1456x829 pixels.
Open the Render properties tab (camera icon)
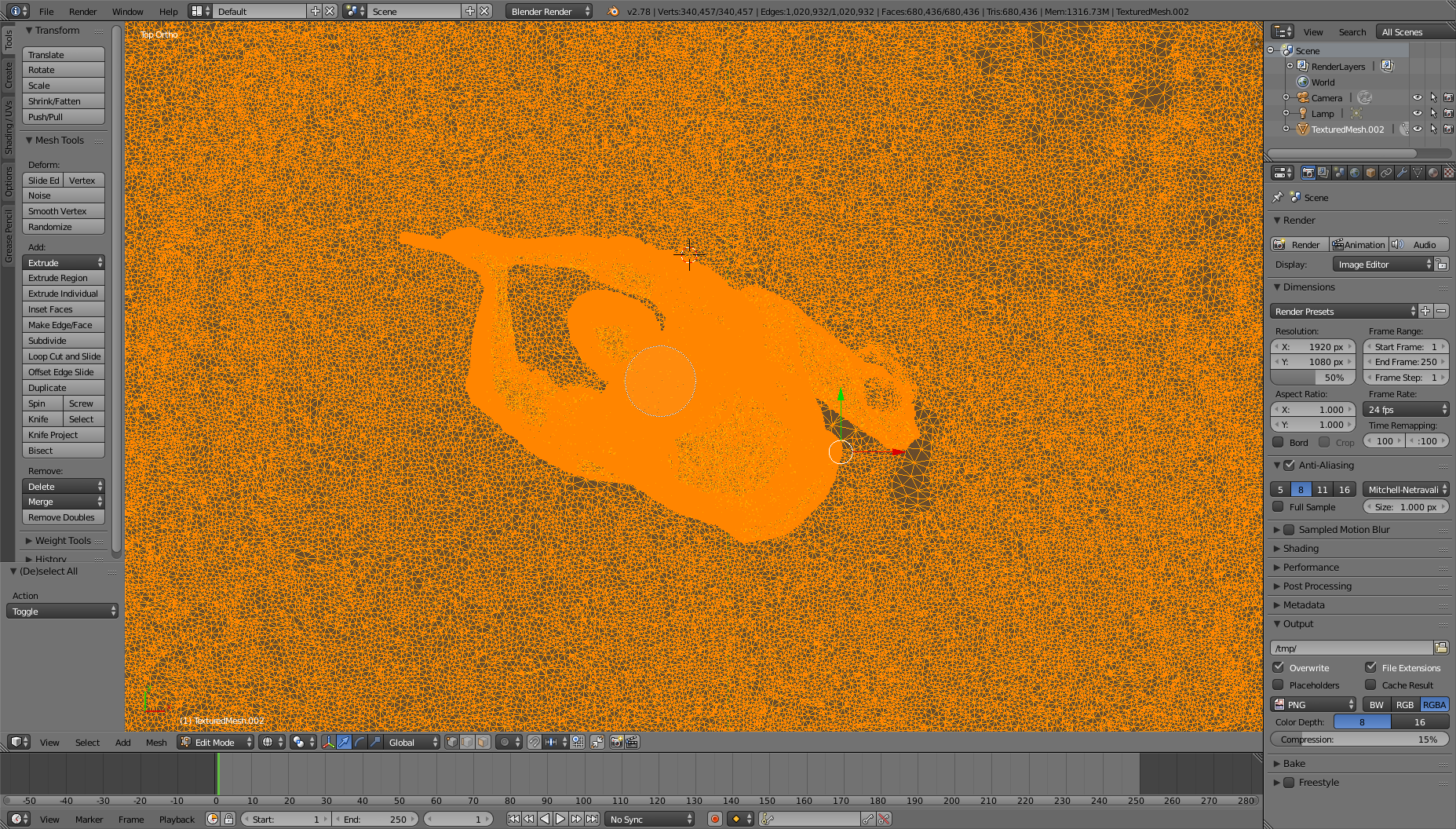pyautogui.click(x=1308, y=173)
